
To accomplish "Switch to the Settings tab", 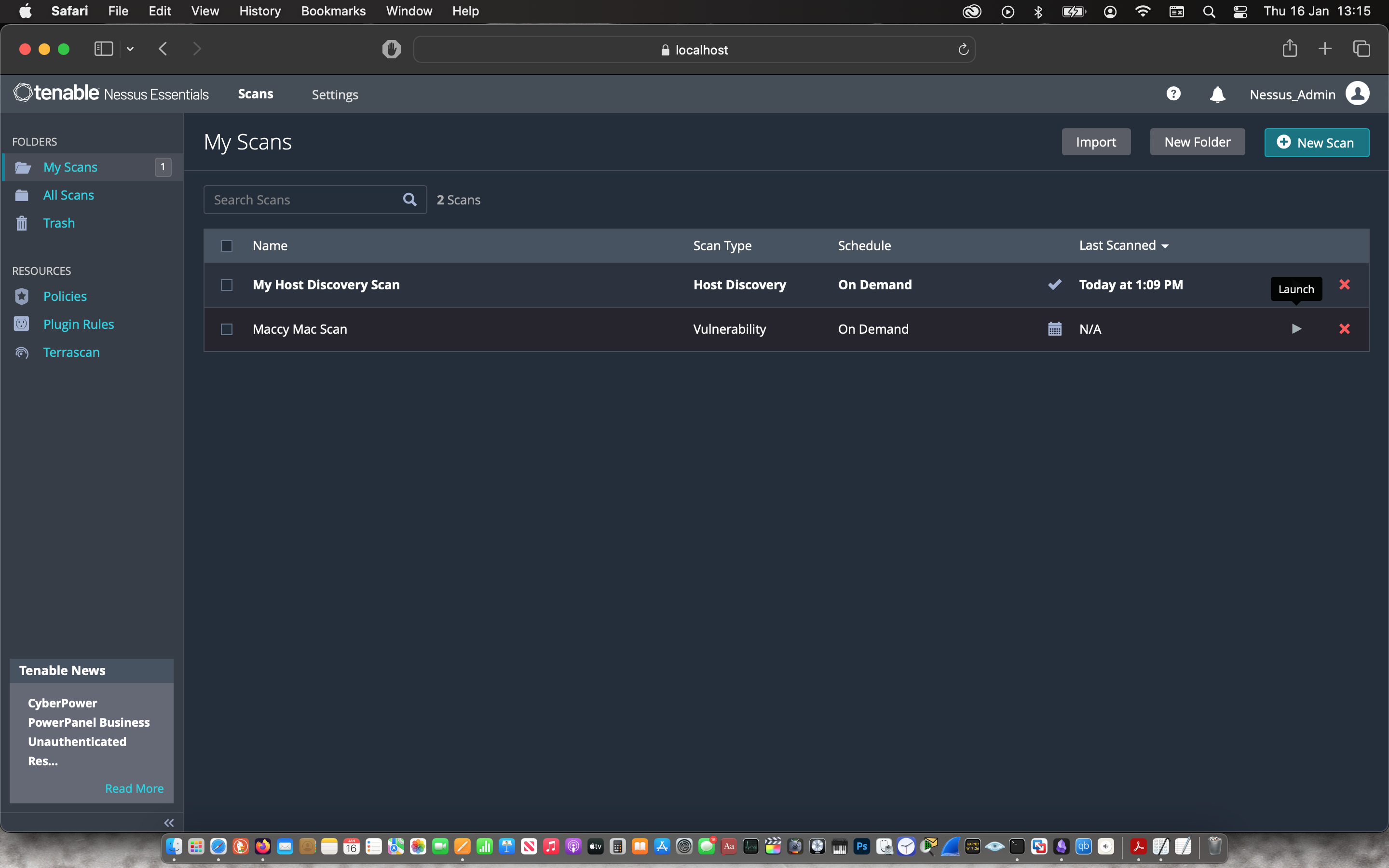I will point(335,95).
